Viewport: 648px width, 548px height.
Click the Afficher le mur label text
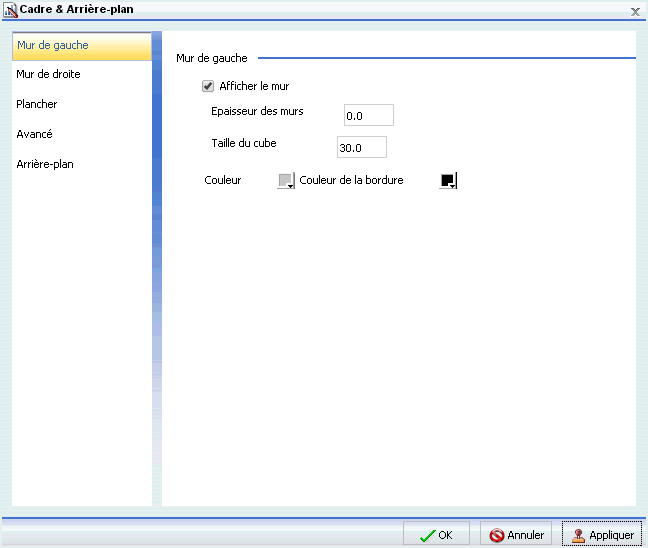(x=254, y=86)
